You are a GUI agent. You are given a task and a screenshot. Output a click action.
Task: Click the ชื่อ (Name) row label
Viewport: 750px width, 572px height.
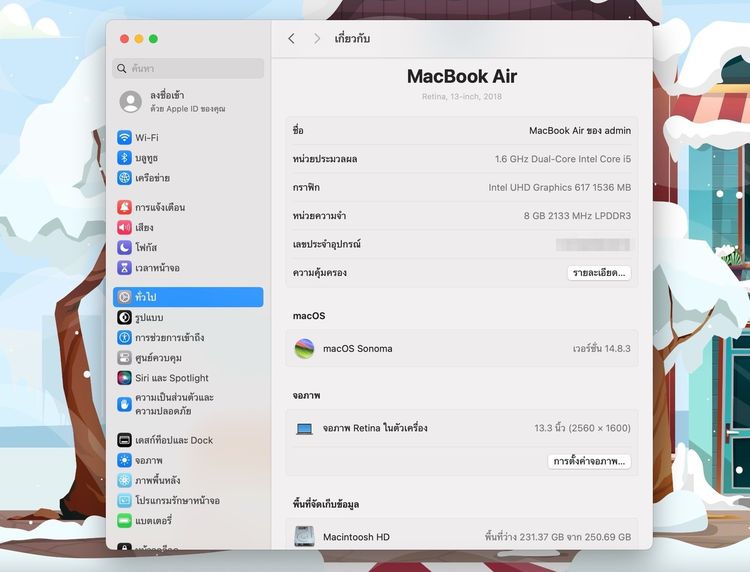(x=298, y=131)
